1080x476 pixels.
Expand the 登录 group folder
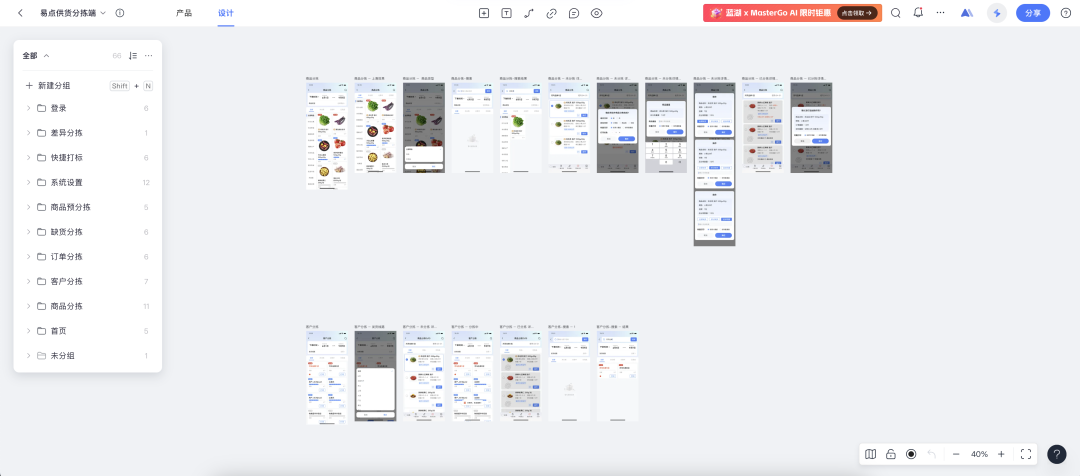click(28, 108)
